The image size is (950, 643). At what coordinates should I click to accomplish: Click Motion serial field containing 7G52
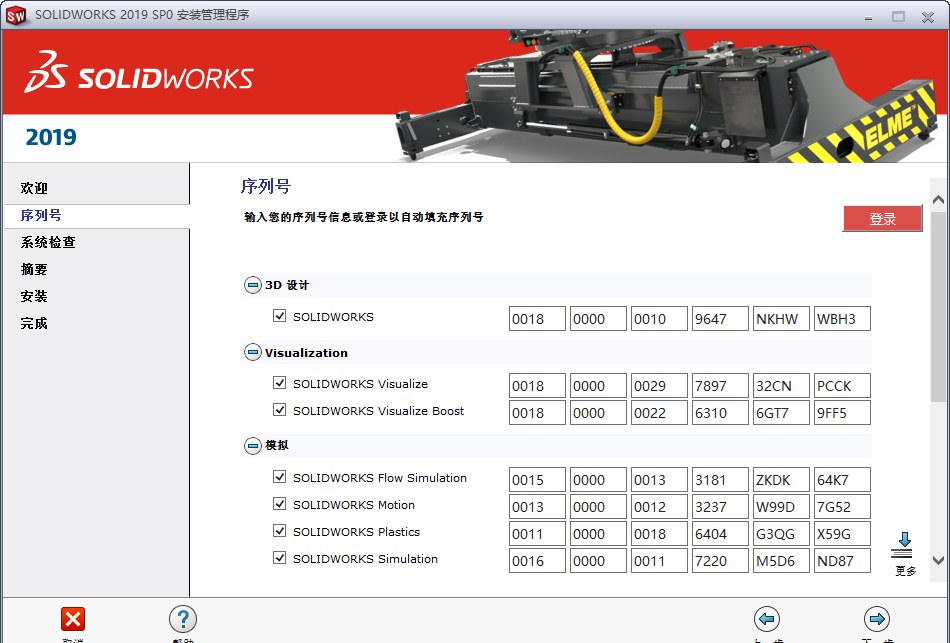842,507
